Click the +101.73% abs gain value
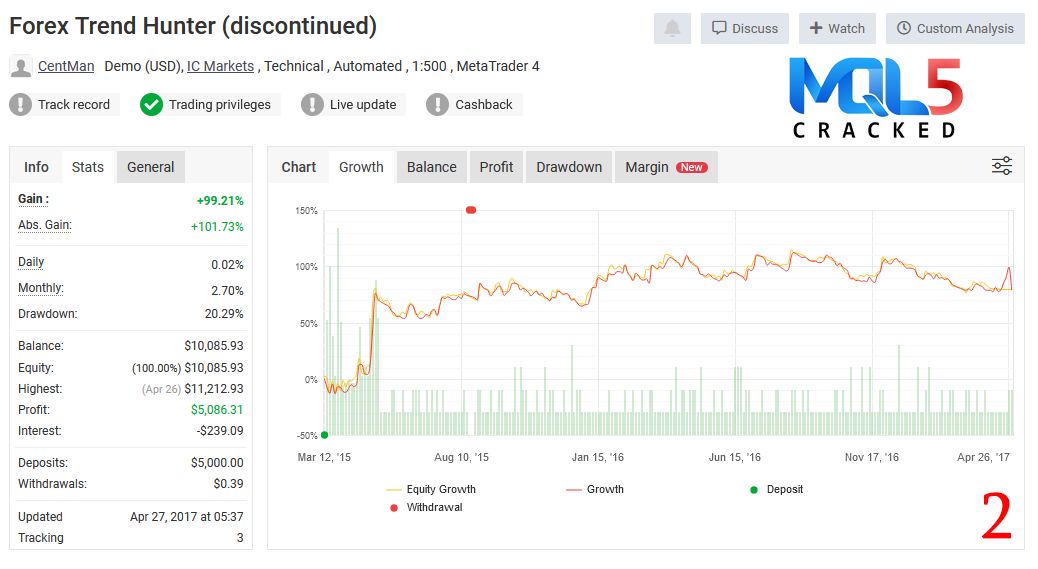 217,226
